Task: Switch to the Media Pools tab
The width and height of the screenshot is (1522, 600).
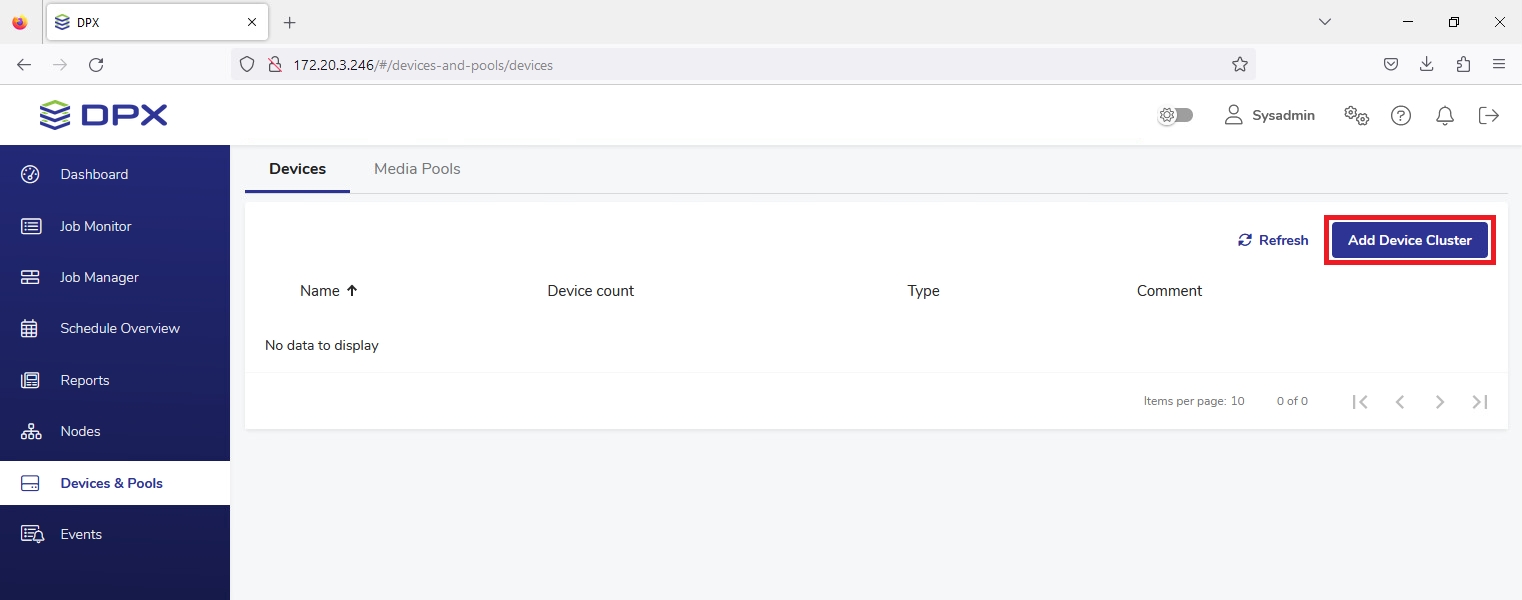Action: point(417,169)
